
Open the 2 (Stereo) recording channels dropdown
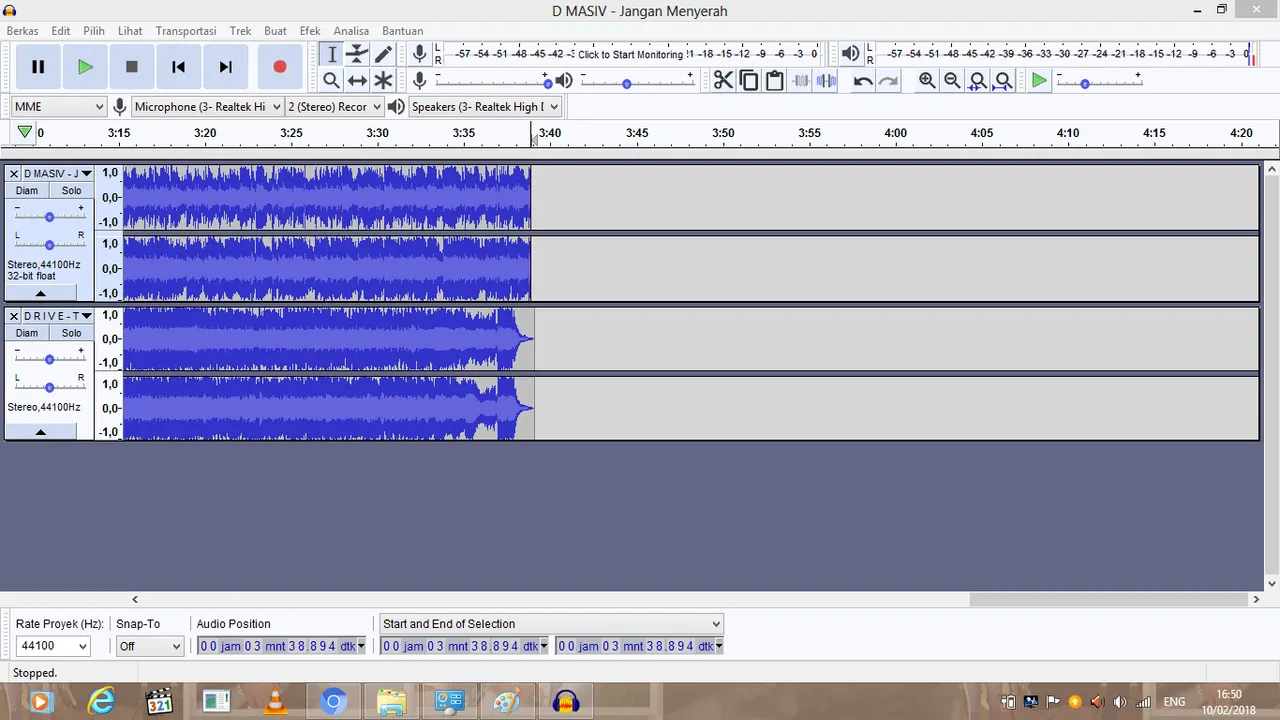pos(335,106)
